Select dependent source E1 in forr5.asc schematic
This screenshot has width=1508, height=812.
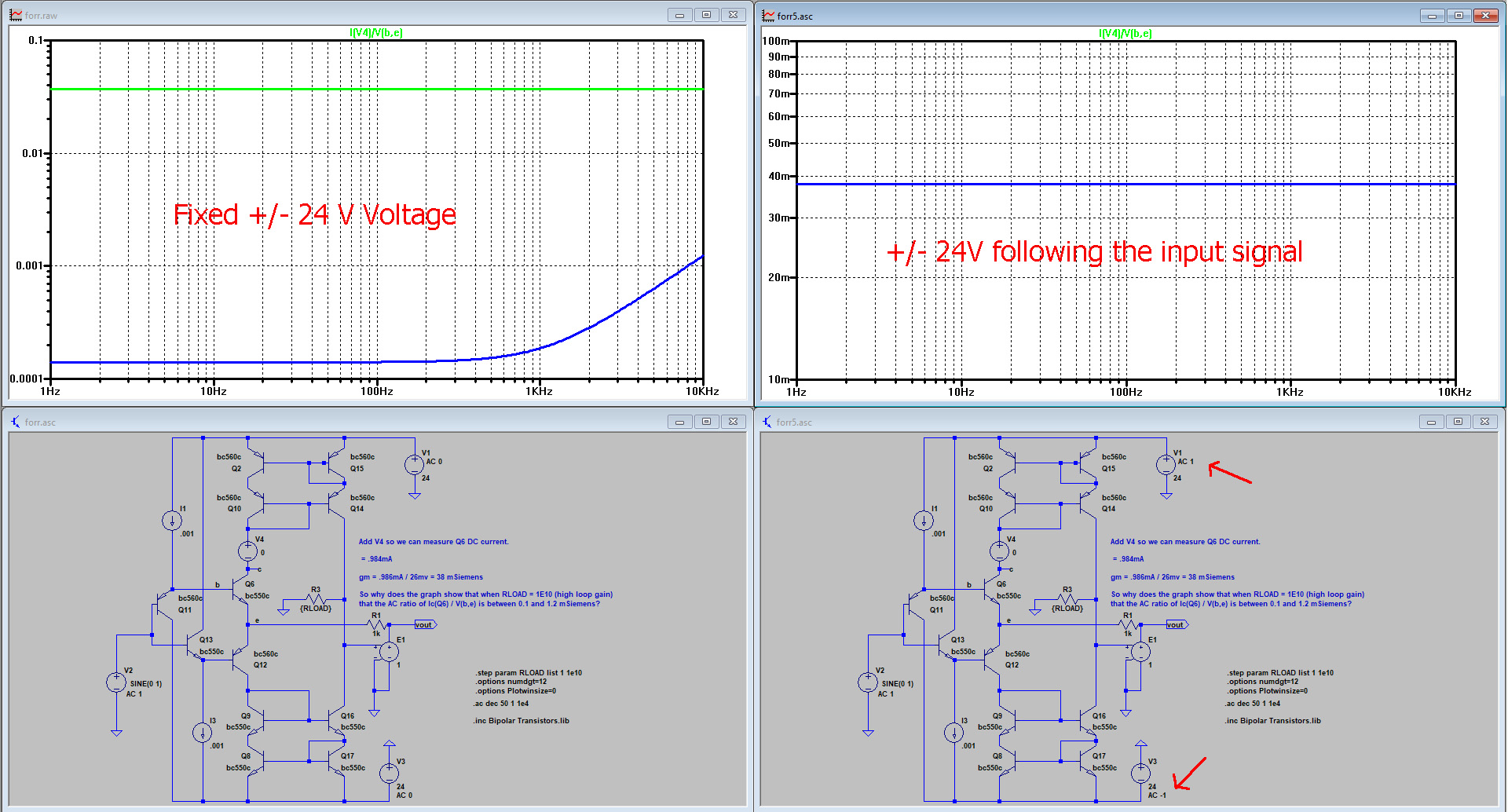(1140, 651)
